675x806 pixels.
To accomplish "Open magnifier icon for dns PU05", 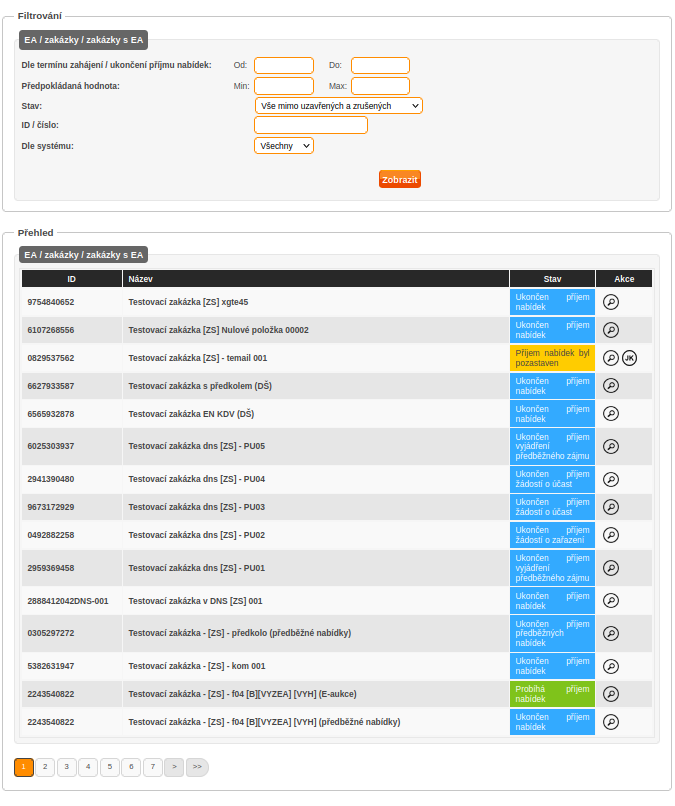I will point(610,446).
